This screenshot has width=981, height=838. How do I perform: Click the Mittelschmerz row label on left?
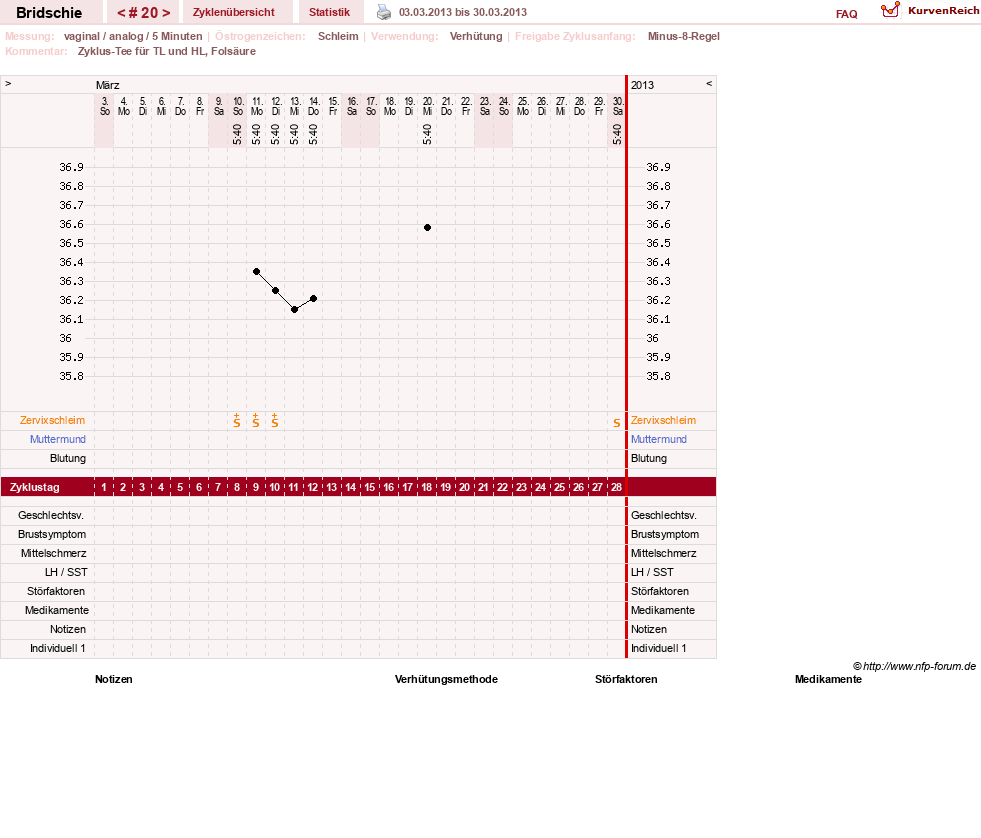(53, 553)
